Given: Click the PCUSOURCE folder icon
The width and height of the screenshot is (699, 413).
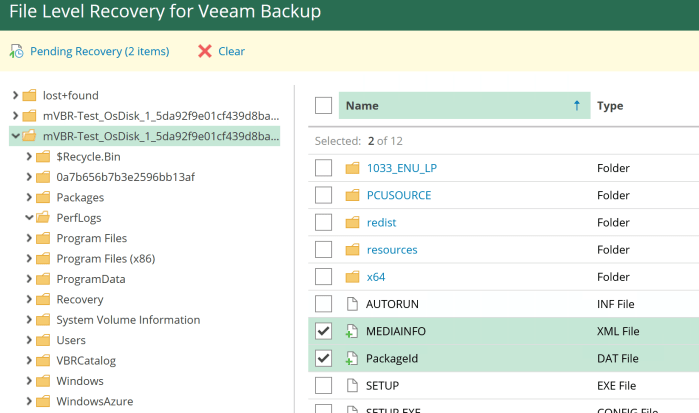Looking at the screenshot, I should (x=352, y=195).
